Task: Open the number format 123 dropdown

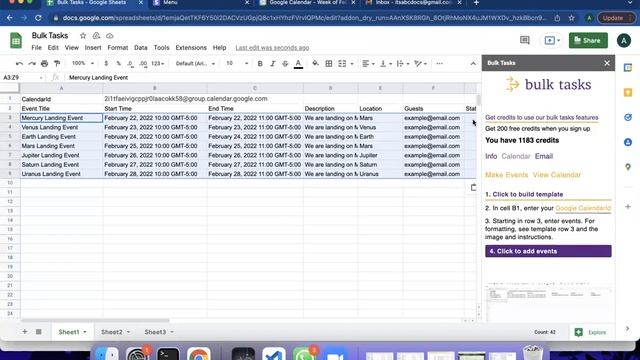Action: (x=158, y=64)
